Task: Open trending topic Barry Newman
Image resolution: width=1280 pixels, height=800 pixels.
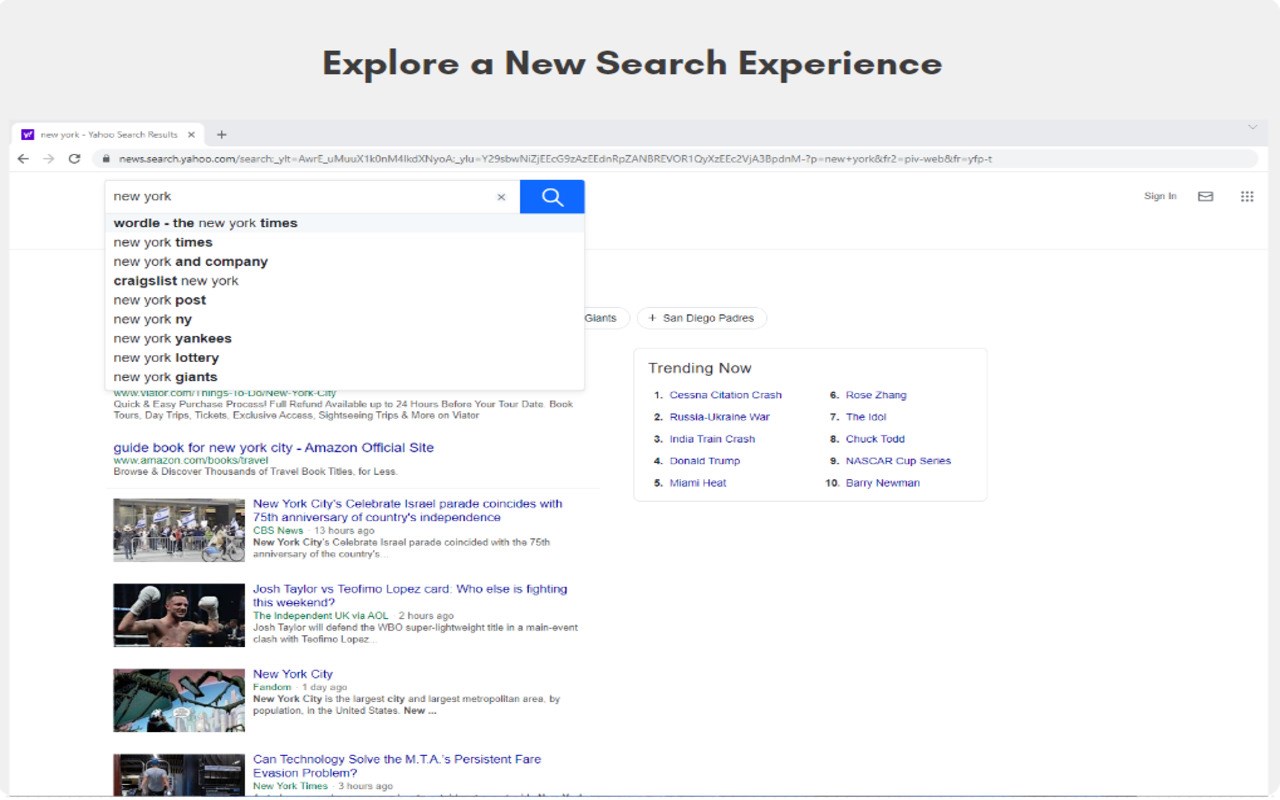Action: (882, 483)
